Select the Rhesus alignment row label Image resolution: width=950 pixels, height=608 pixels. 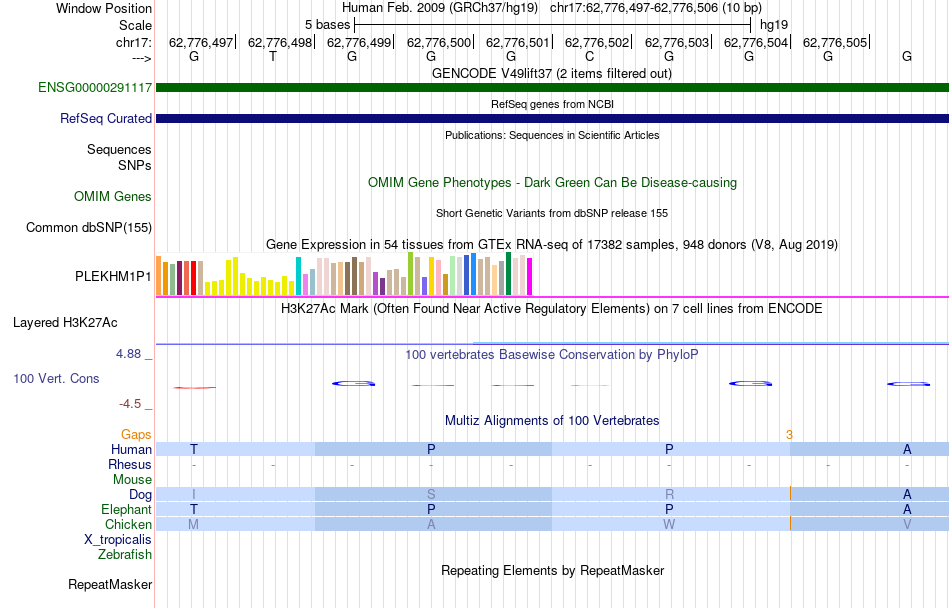pyautogui.click(x=130, y=464)
